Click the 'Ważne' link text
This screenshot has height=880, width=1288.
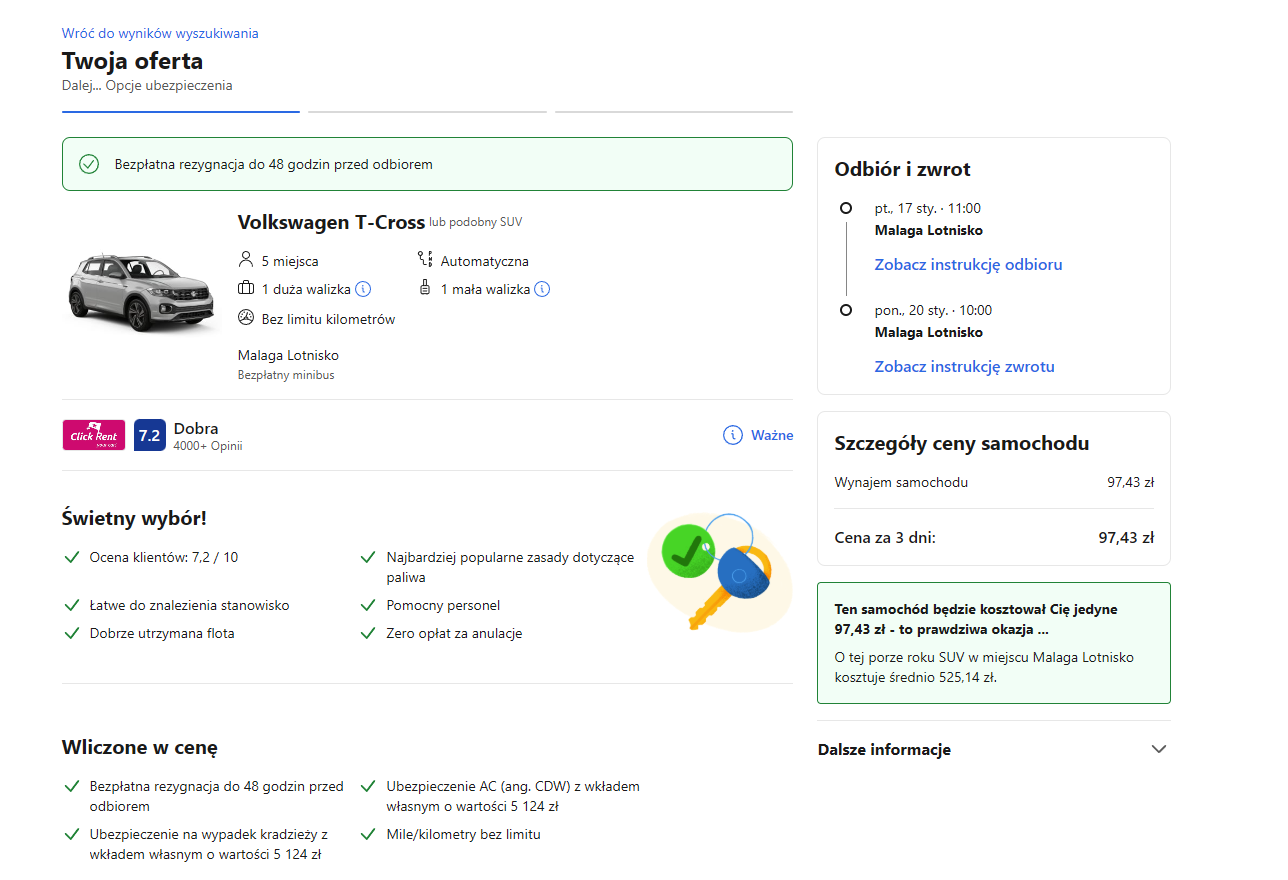click(772, 435)
